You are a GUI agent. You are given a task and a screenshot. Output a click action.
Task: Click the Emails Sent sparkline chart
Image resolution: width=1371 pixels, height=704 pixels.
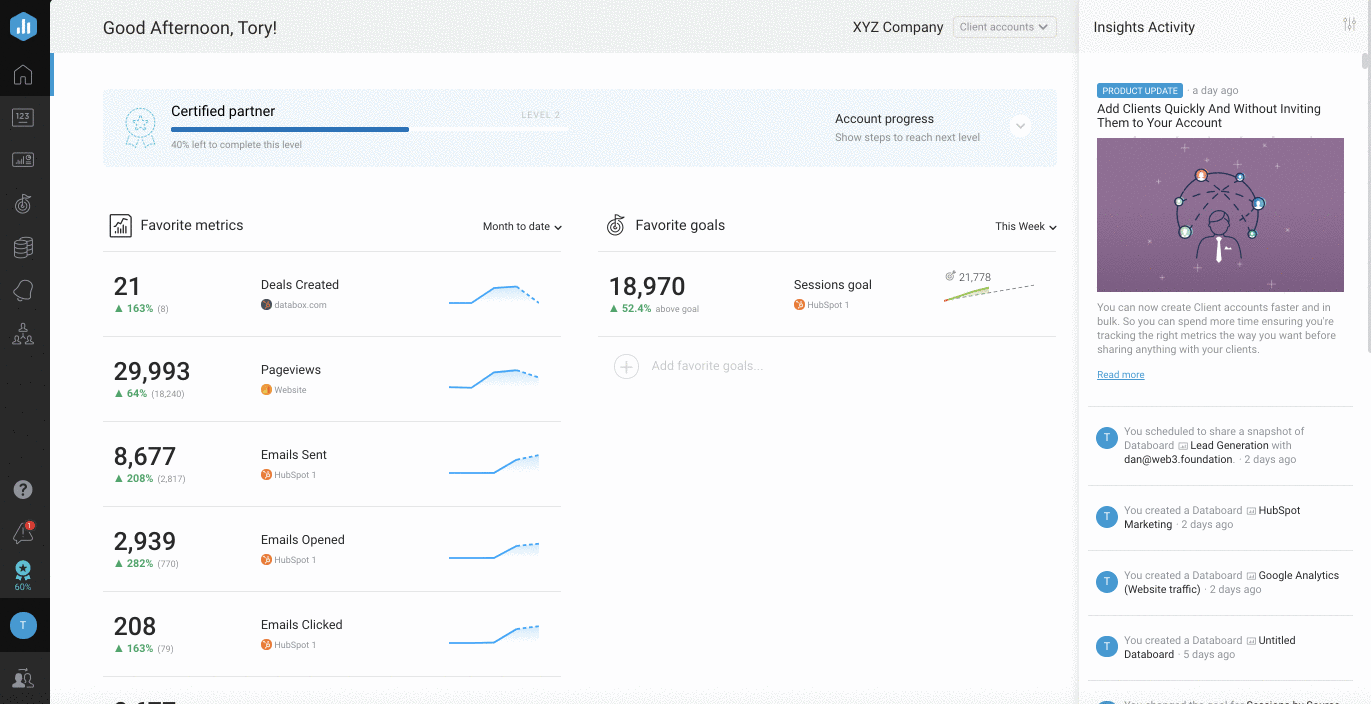[x=494, y=464]
